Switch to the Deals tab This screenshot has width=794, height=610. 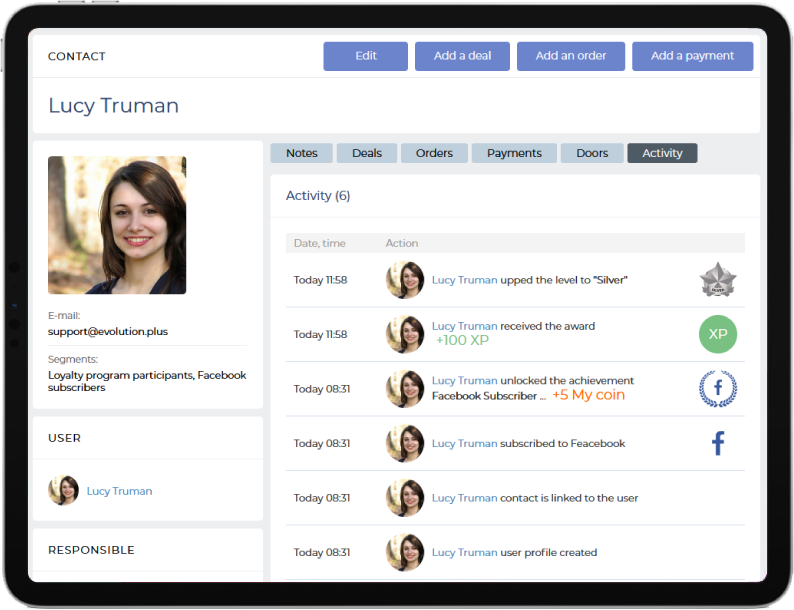[x=367, y=153]
